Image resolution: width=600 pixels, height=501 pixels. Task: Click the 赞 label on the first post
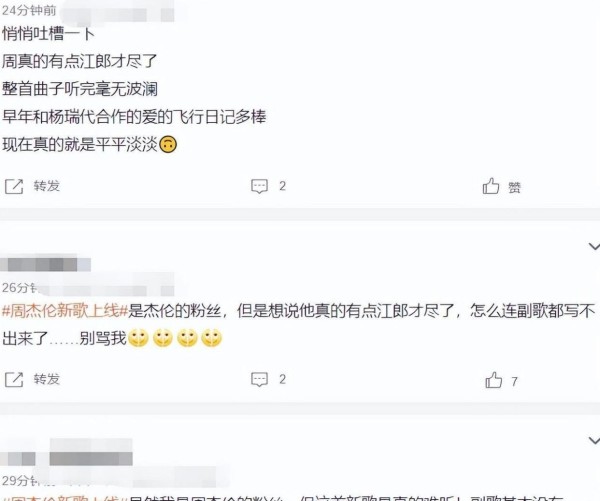tap(514, 188)
